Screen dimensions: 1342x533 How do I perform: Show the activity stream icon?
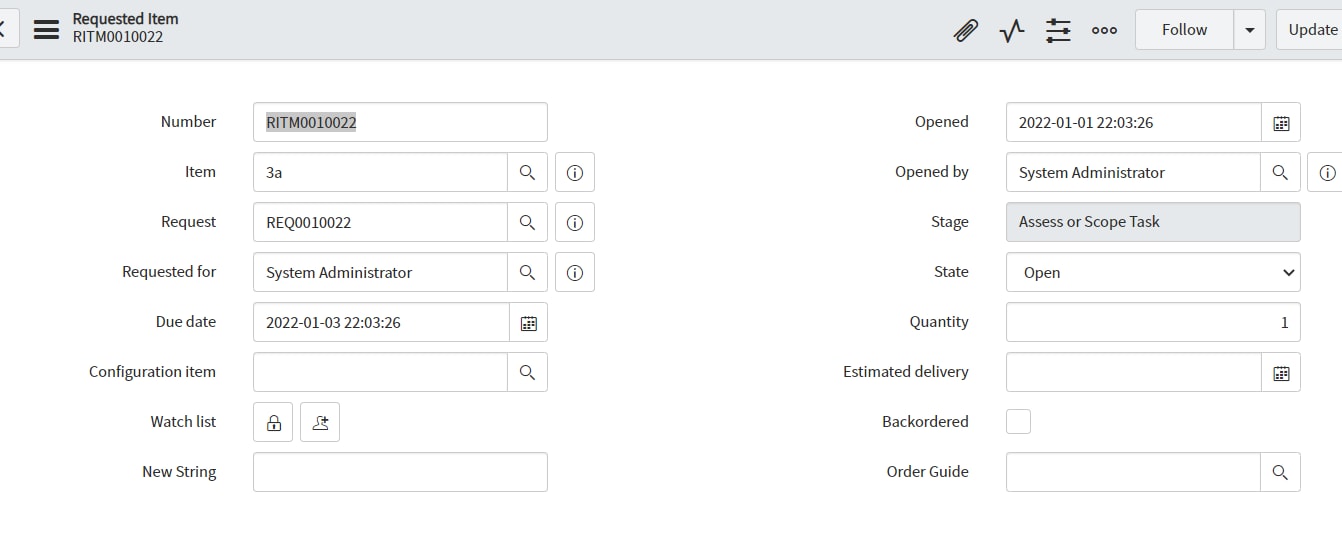point(1012,30)
